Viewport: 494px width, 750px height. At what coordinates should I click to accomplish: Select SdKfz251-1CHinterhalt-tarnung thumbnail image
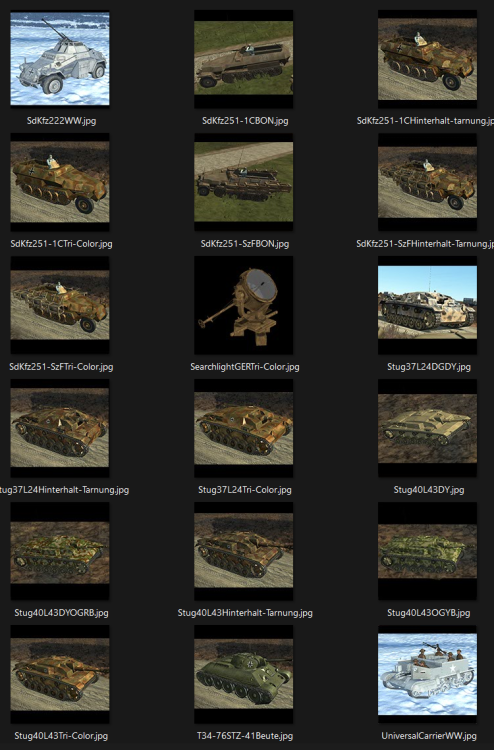coord(427,59)
